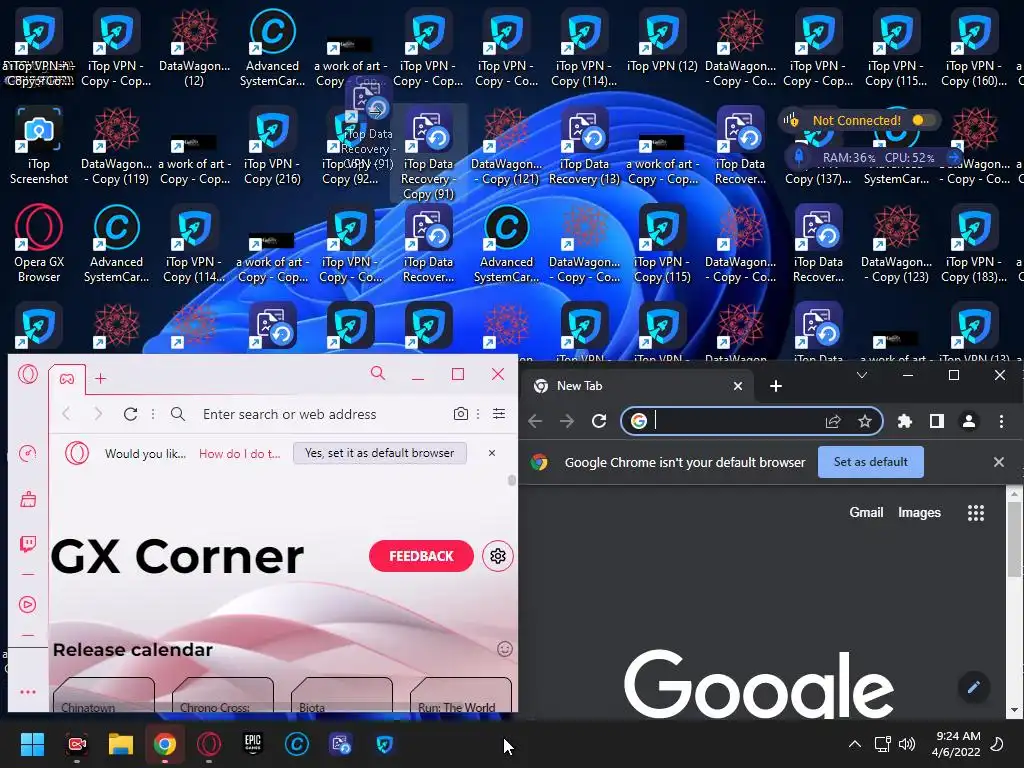Click the tab search magnifier in Opera GX

pyautogui.click(x=377, y=373)
